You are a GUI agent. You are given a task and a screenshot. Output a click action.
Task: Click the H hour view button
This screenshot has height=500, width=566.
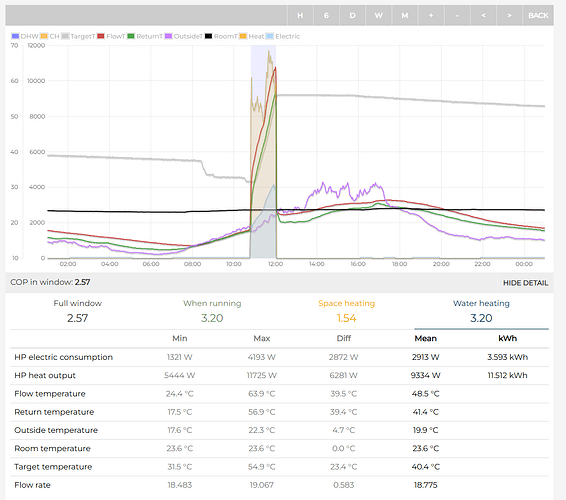click(300, 15)
